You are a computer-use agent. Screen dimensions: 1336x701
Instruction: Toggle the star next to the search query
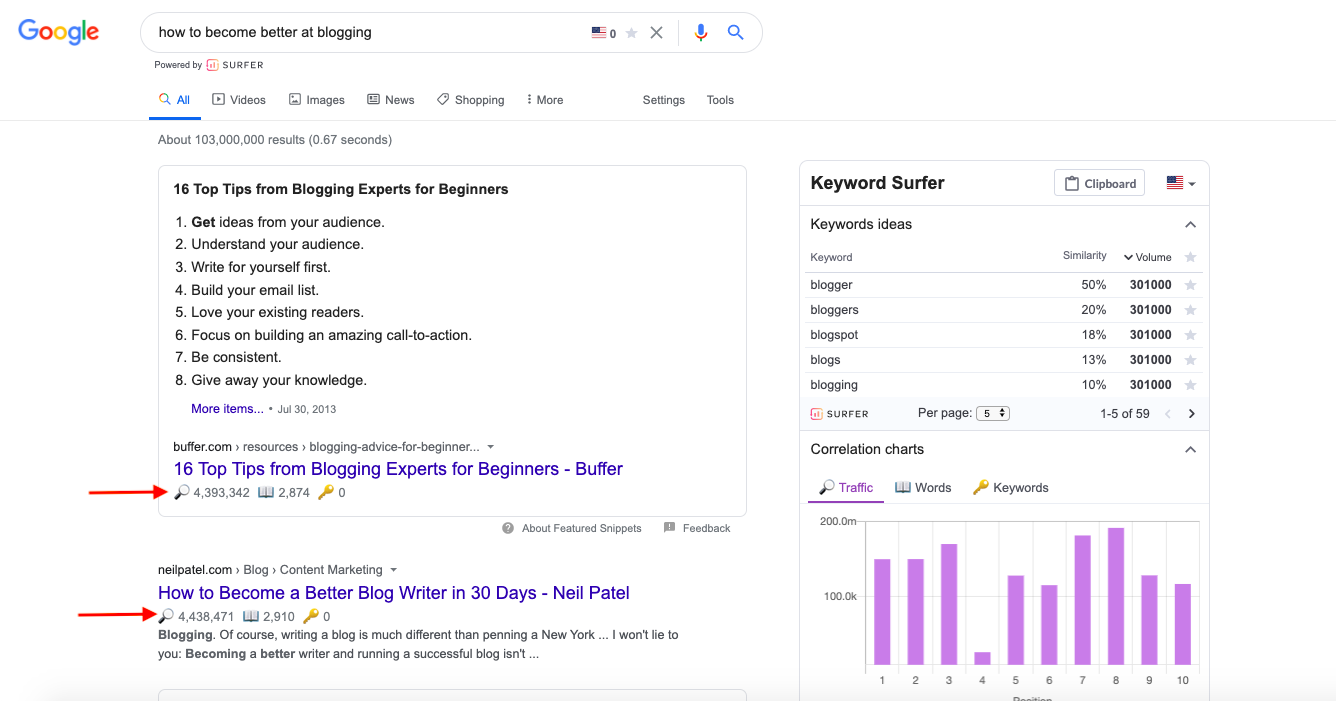tap(631, 32)
